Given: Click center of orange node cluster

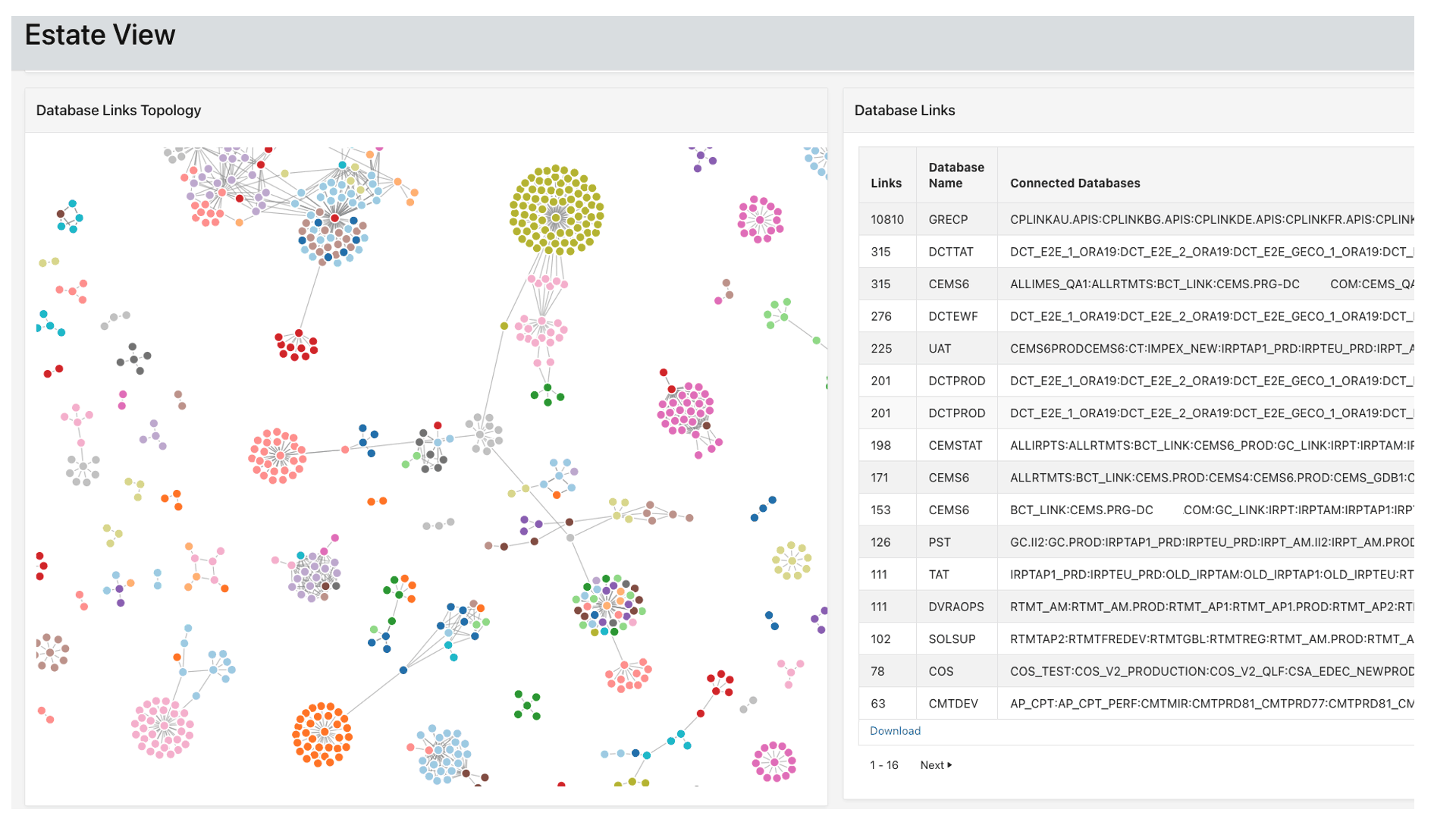Looking at the screenshot, I should (x=324, y=733).
